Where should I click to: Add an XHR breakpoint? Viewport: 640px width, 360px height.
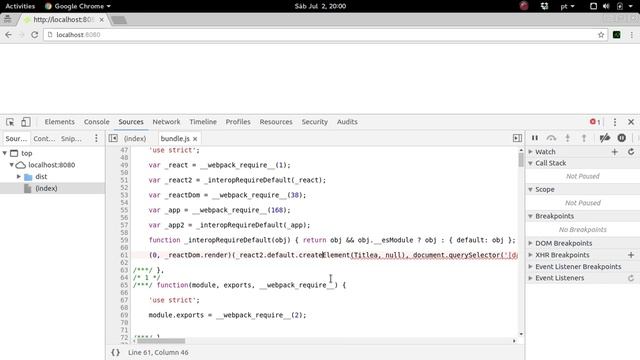[x=631, y=255]
